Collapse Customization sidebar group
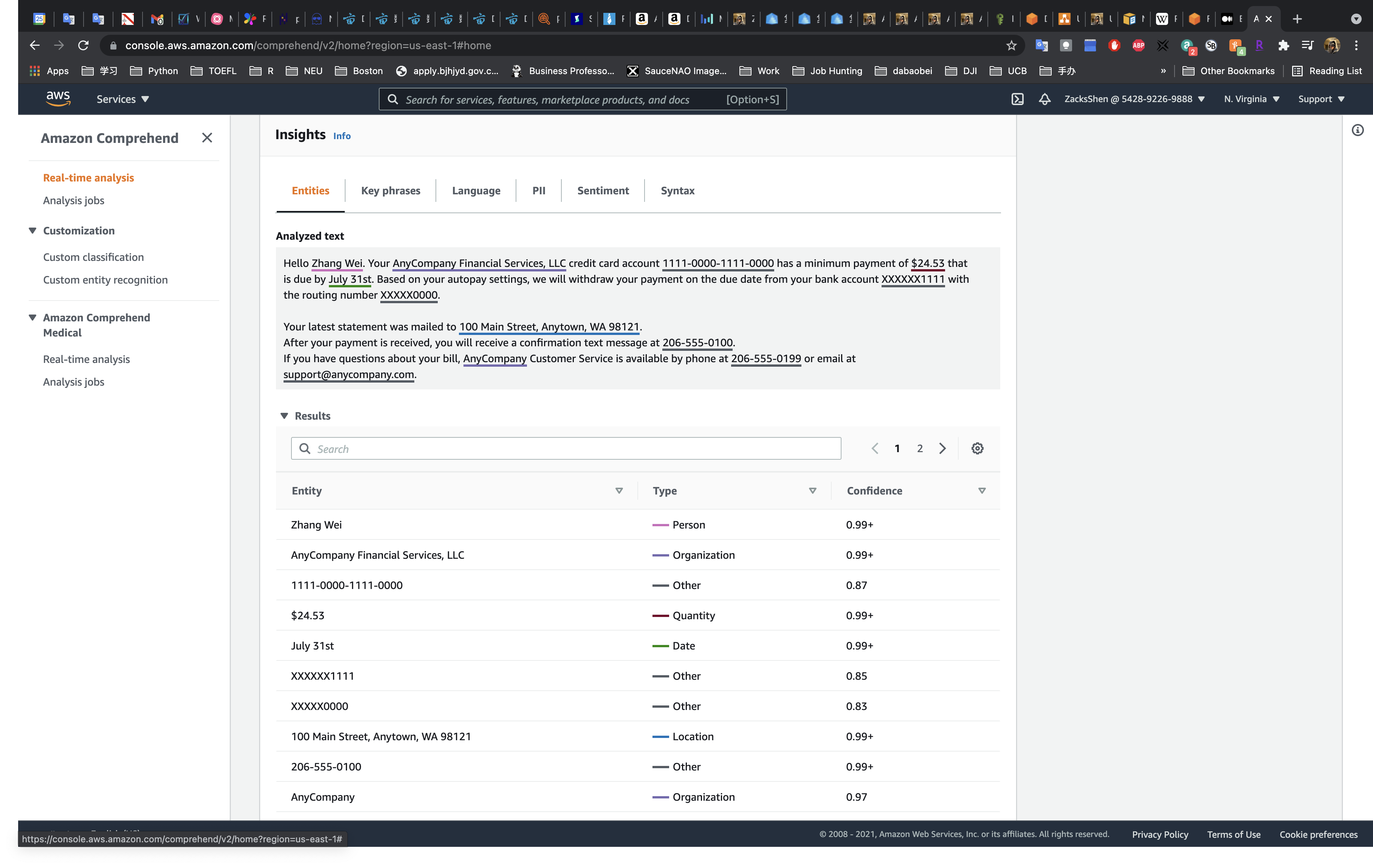The width and height of the screenshot is (1373, 868). tap(33, 230)
